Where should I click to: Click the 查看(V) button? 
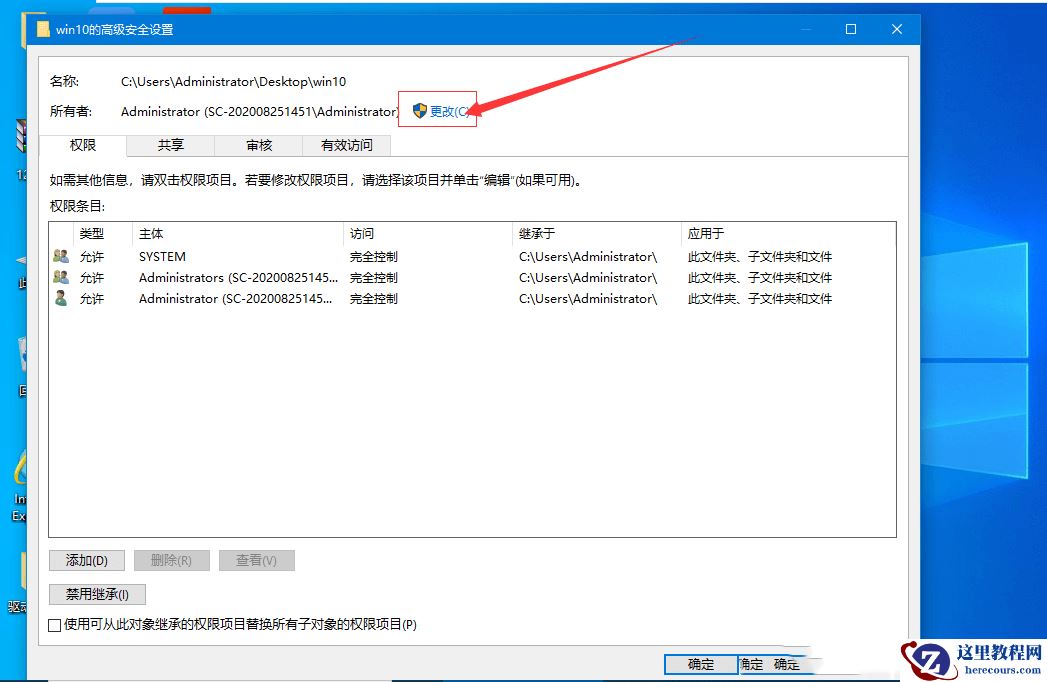pos(256,560)
